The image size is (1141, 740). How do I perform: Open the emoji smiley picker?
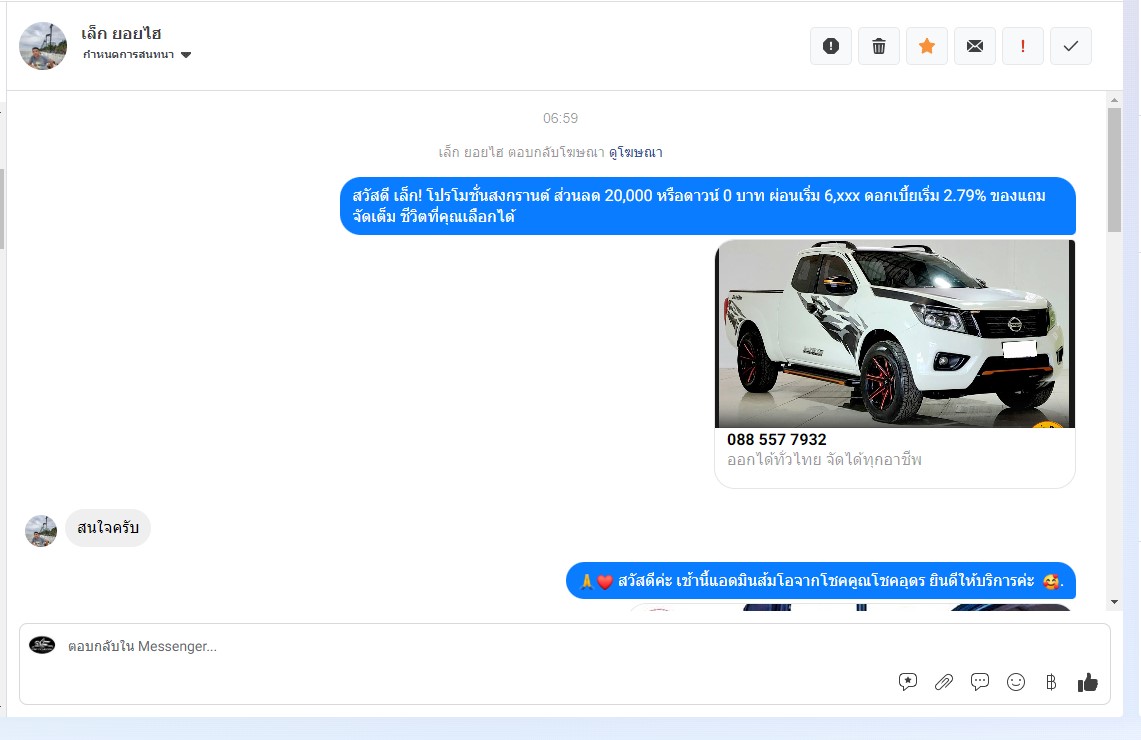[x=1016, y=682]
